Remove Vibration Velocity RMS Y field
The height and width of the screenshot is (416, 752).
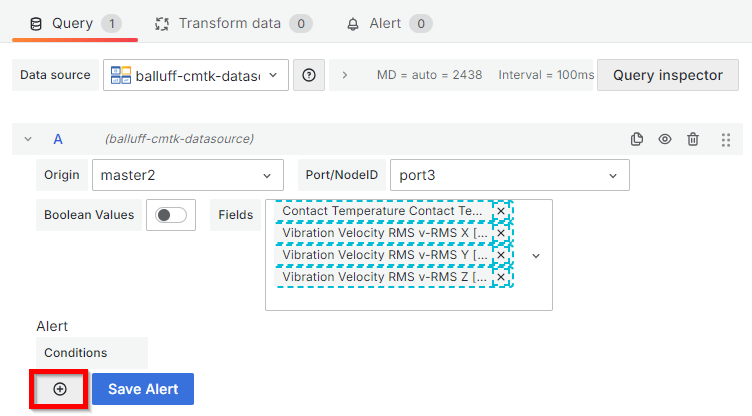pyautogui.click(x=501, y=255)
